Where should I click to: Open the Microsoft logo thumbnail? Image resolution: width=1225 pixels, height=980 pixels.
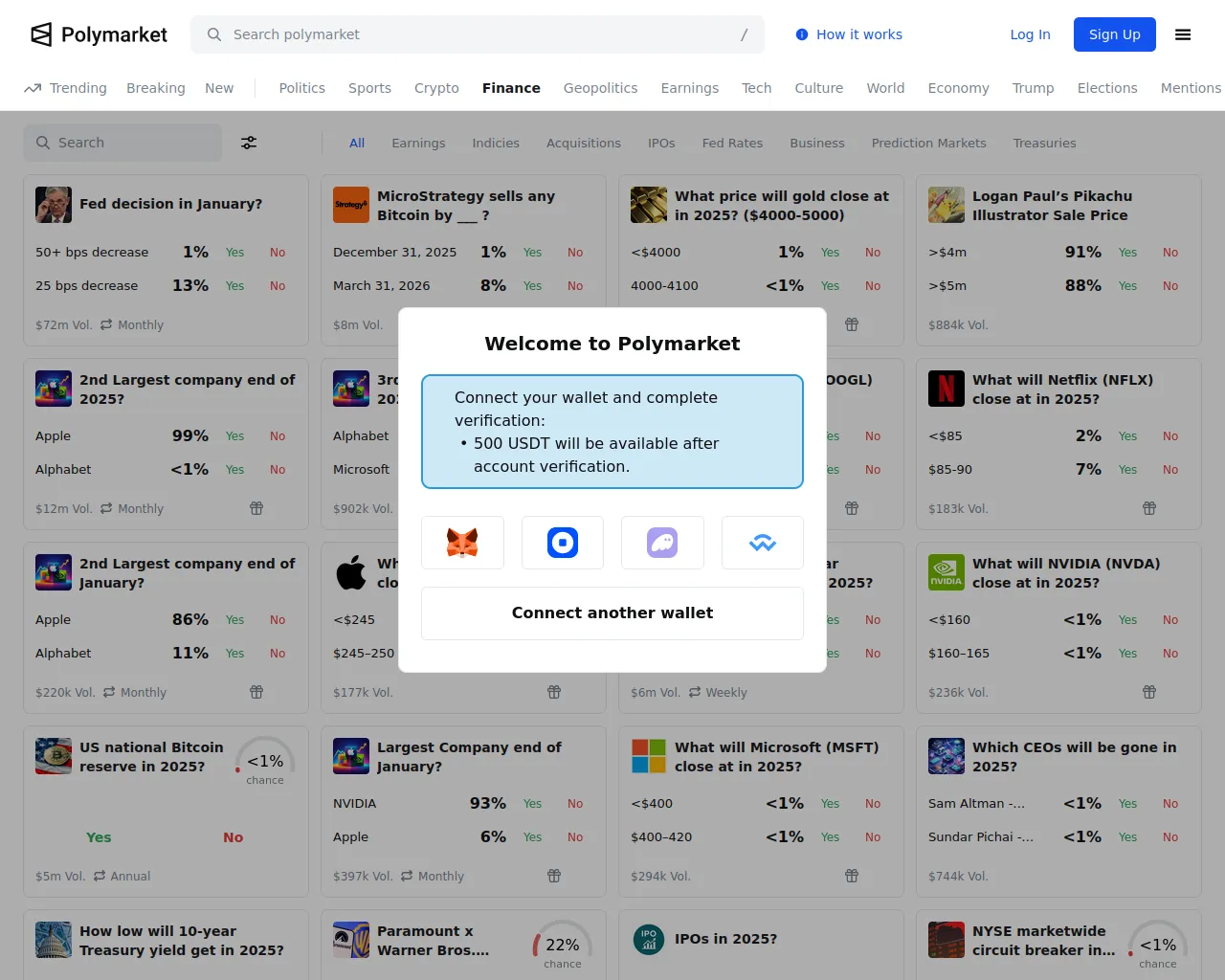tap(649, 756)
